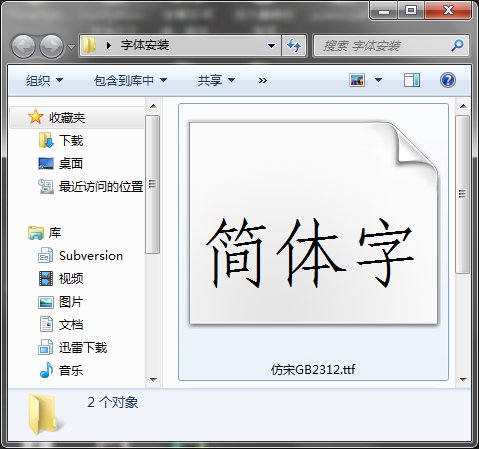Image resolution: width=479 pixels, height=449 pixels.
Task: Open the 迅雷下载 library
Action: click(83, 348)
